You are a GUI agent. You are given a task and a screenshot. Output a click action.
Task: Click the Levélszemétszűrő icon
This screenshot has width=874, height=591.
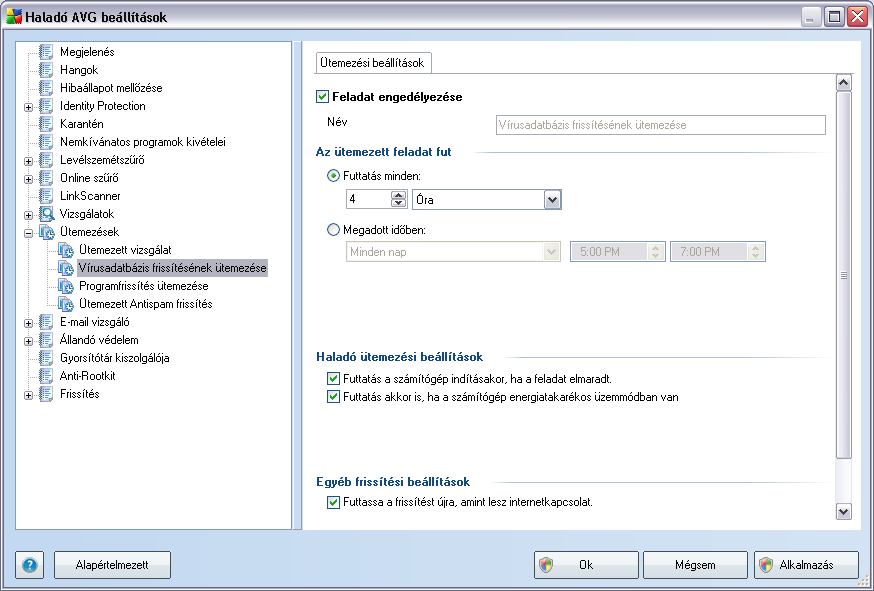pos(46,160)
